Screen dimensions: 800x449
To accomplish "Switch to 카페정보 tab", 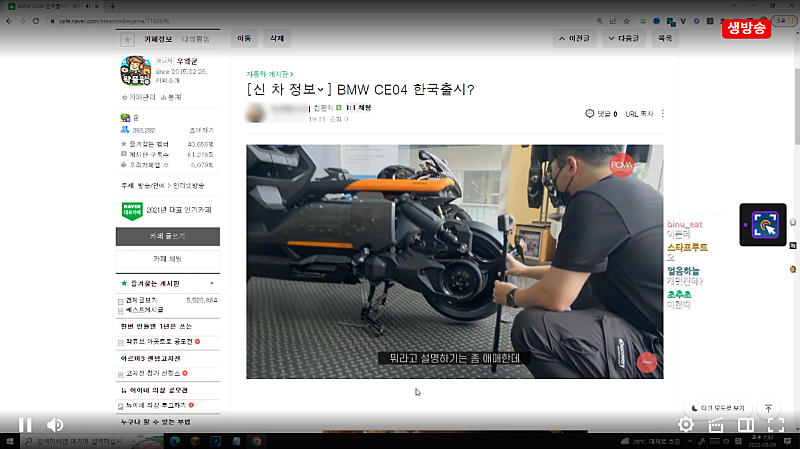I will (158, 39).
